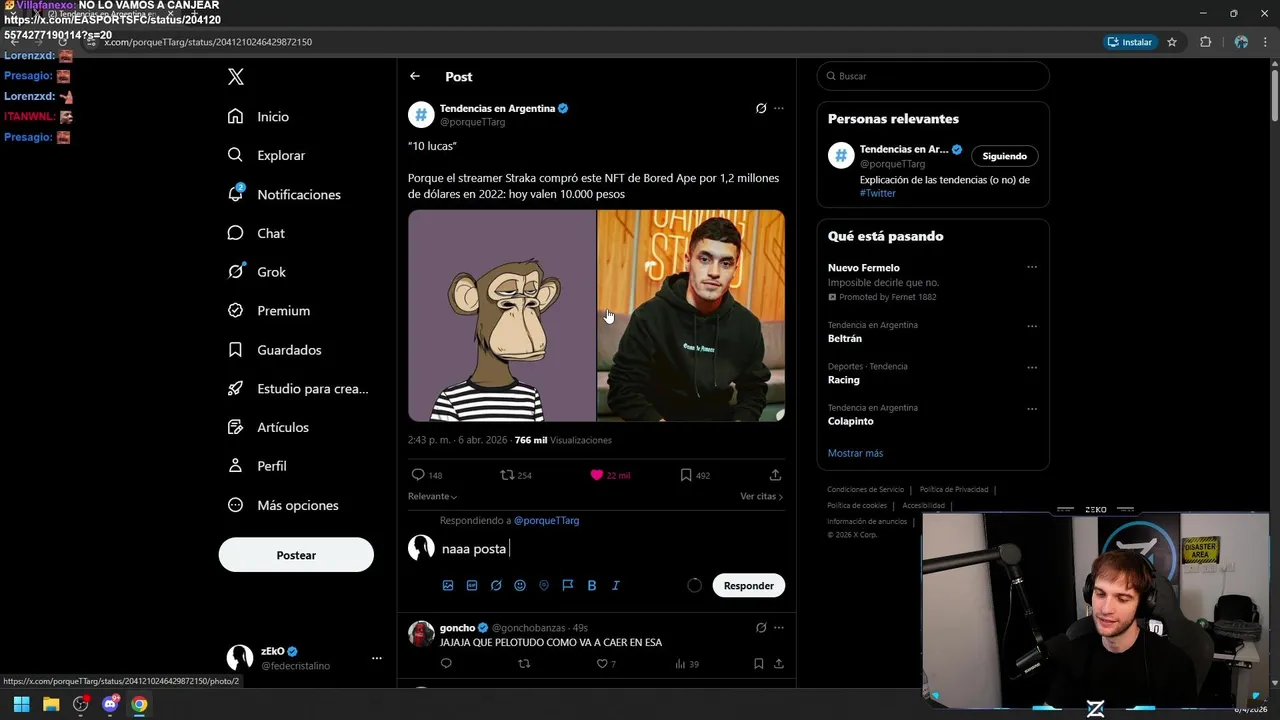Open three-dot menu on goncho's reply
Screen dimensions: 1280x720
point(779,627)
